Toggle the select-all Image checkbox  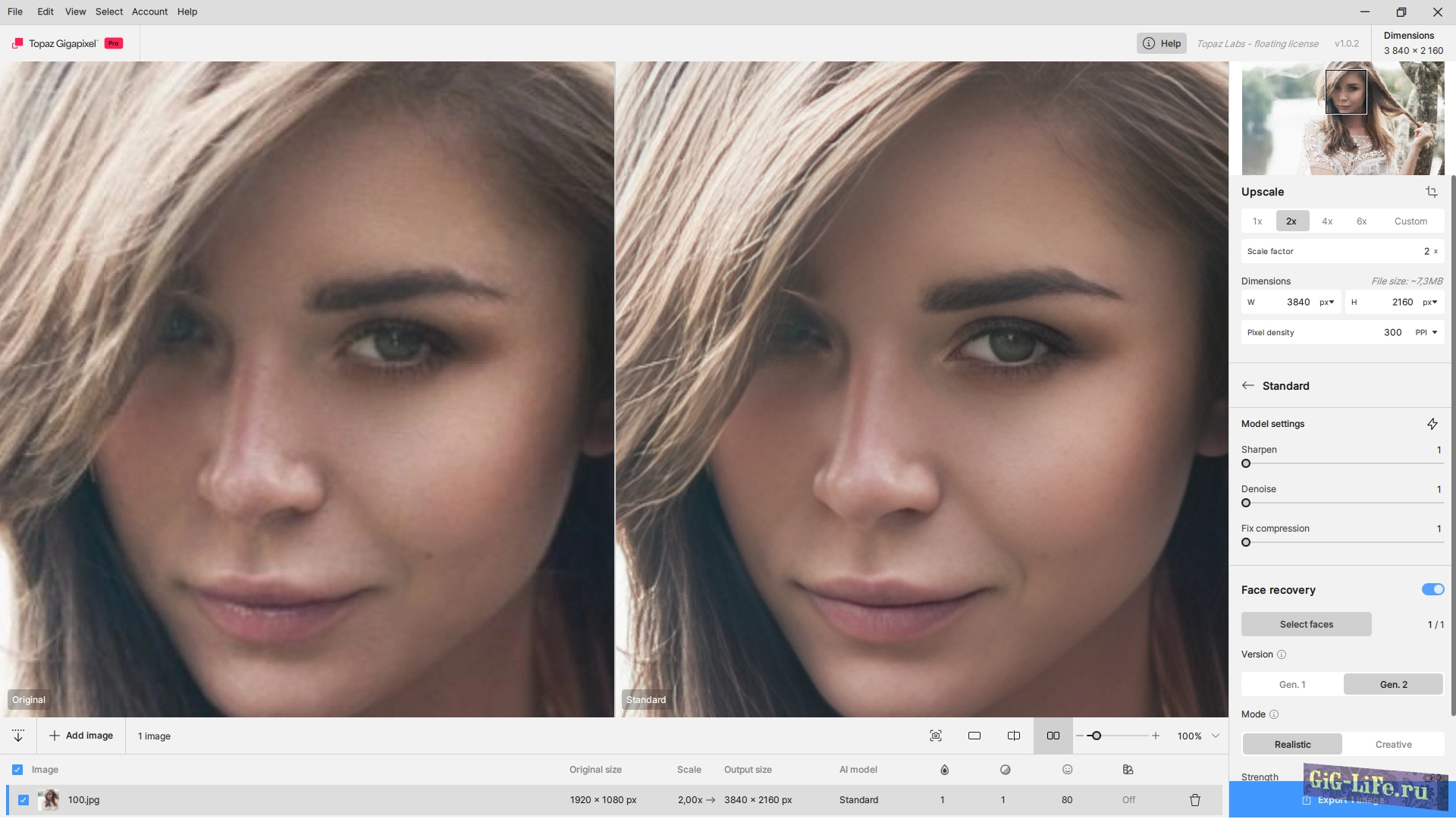click(17, 770)
